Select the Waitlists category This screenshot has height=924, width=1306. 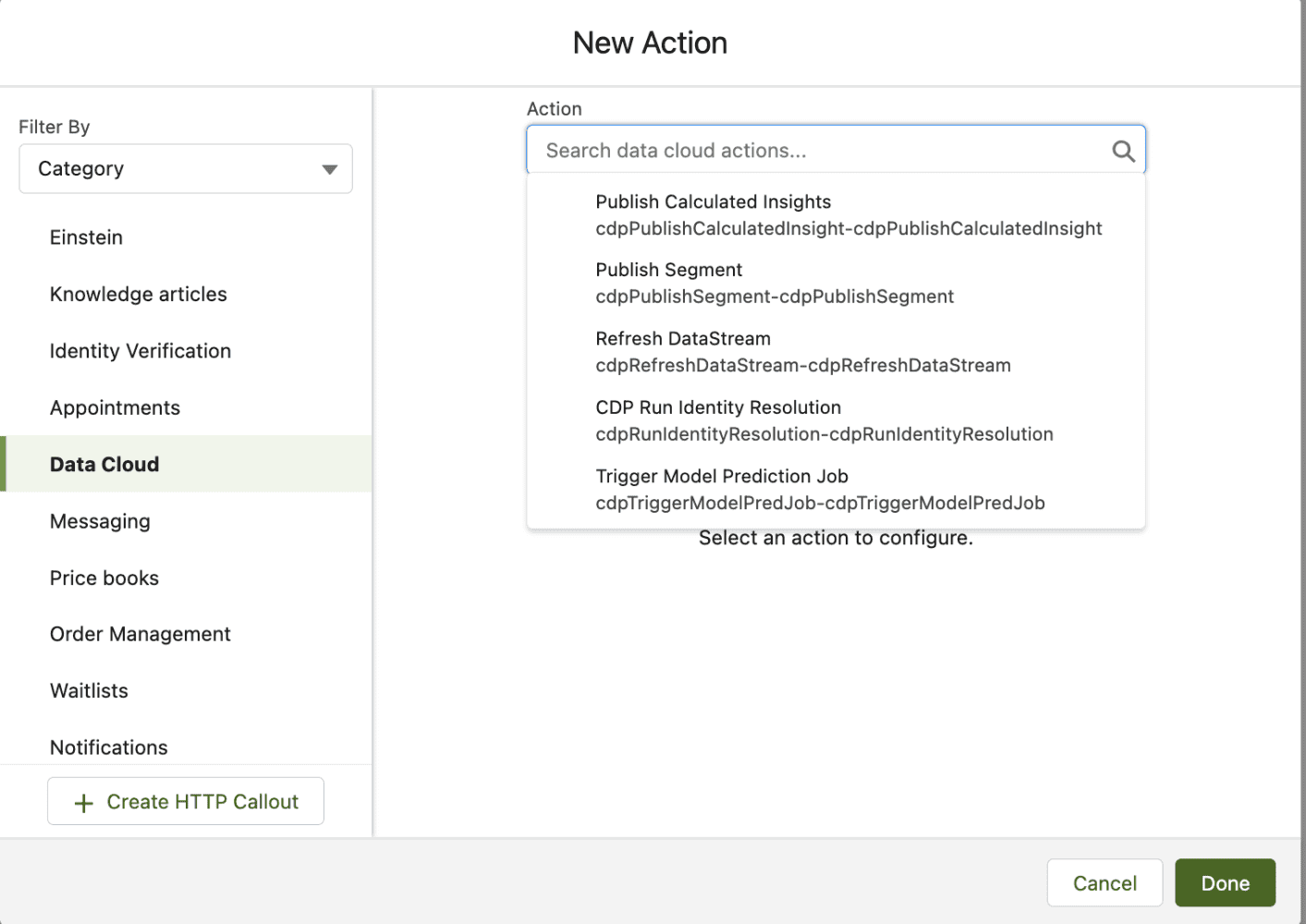tap(186, 690)
